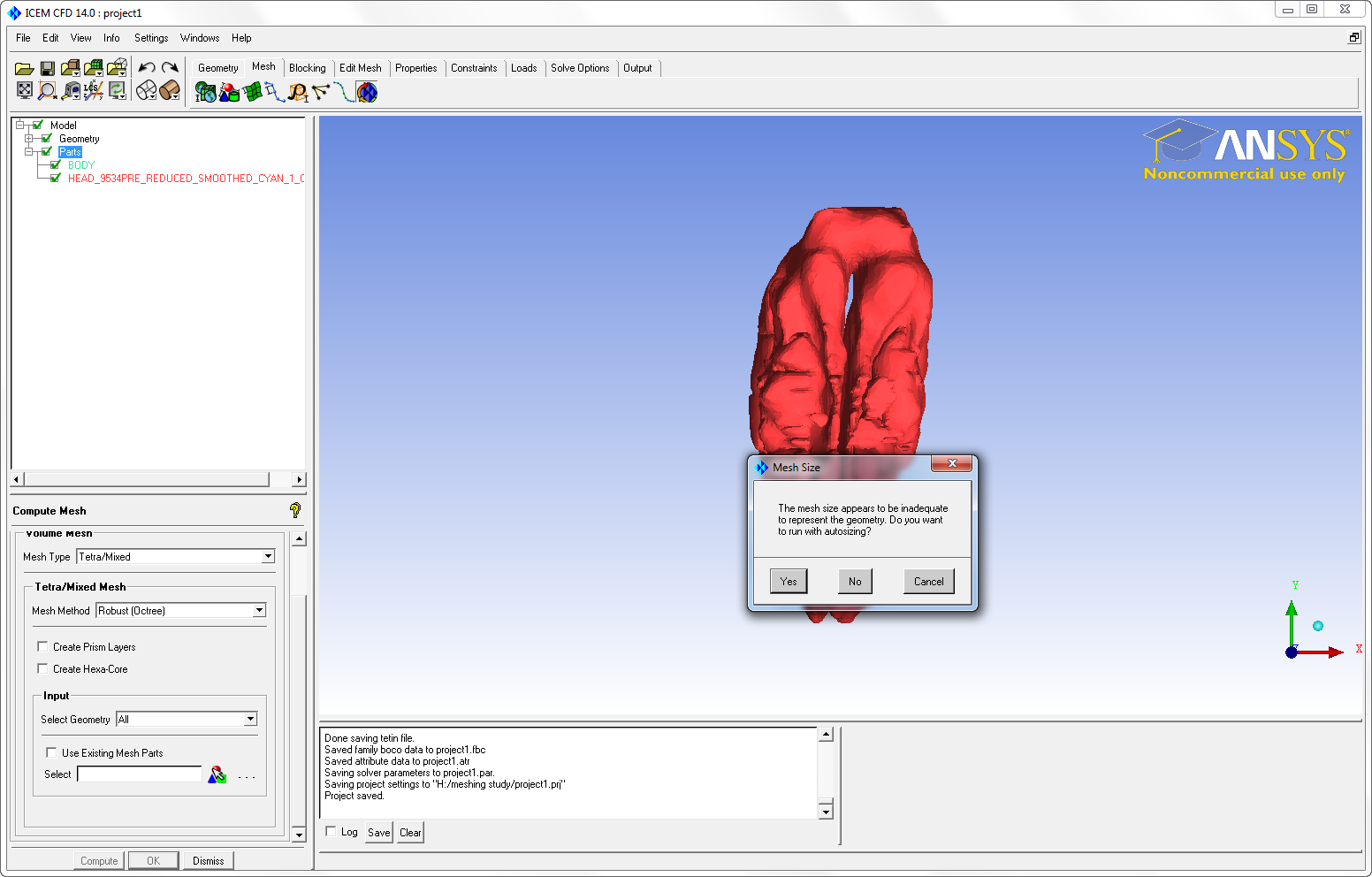Enable the Log checkbox
Screen dimensions: 1372x877
pyautogui.click(x=331, y=831)
